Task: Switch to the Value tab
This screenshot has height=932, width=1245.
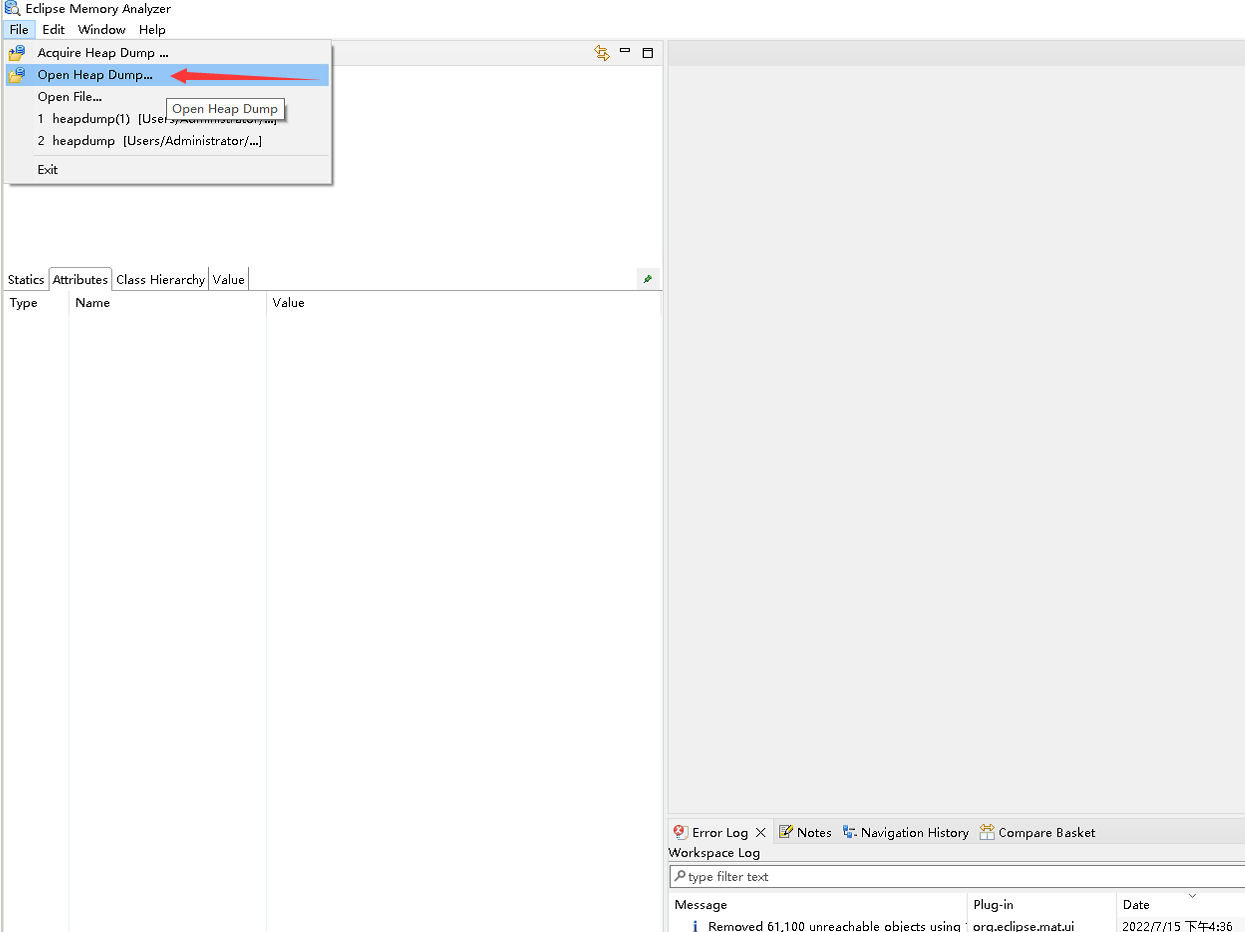Action: click(x=228, y=280)
